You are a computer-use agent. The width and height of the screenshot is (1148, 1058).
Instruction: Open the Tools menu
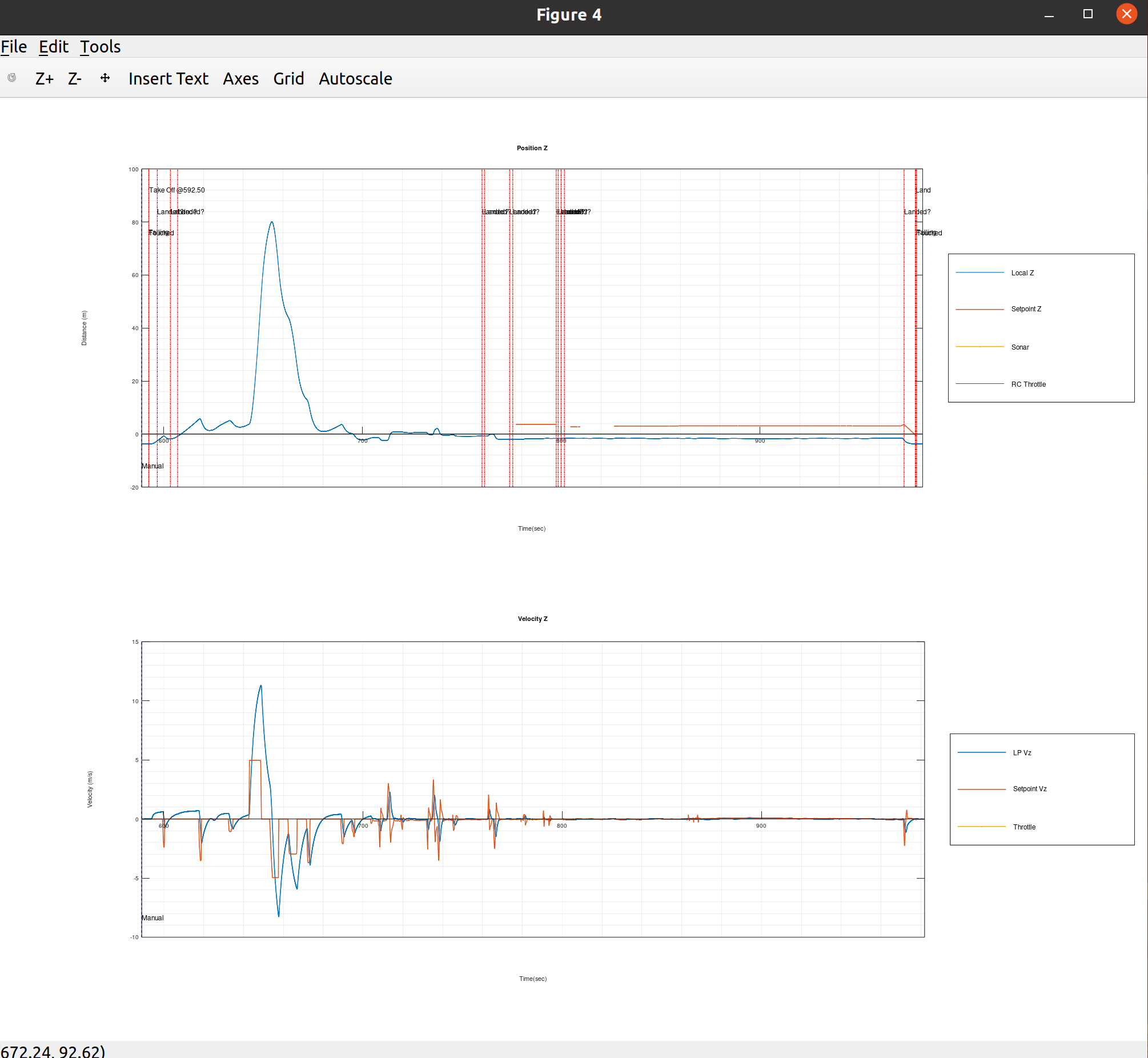[x=100, y=46]
